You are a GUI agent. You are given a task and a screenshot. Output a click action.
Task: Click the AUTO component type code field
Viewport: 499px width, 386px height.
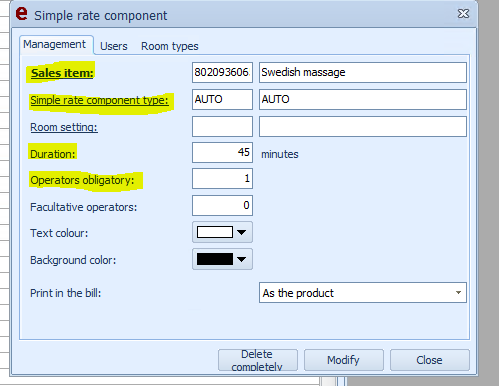click(222, 99)
